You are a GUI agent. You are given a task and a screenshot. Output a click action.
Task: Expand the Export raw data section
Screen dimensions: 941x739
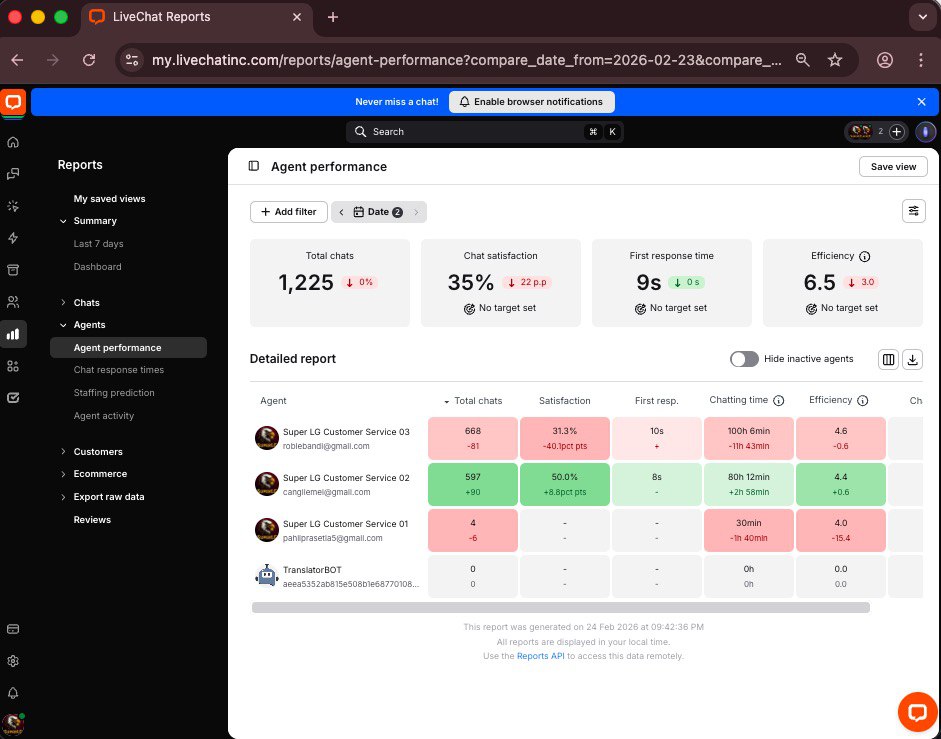[x=63, y=497]
